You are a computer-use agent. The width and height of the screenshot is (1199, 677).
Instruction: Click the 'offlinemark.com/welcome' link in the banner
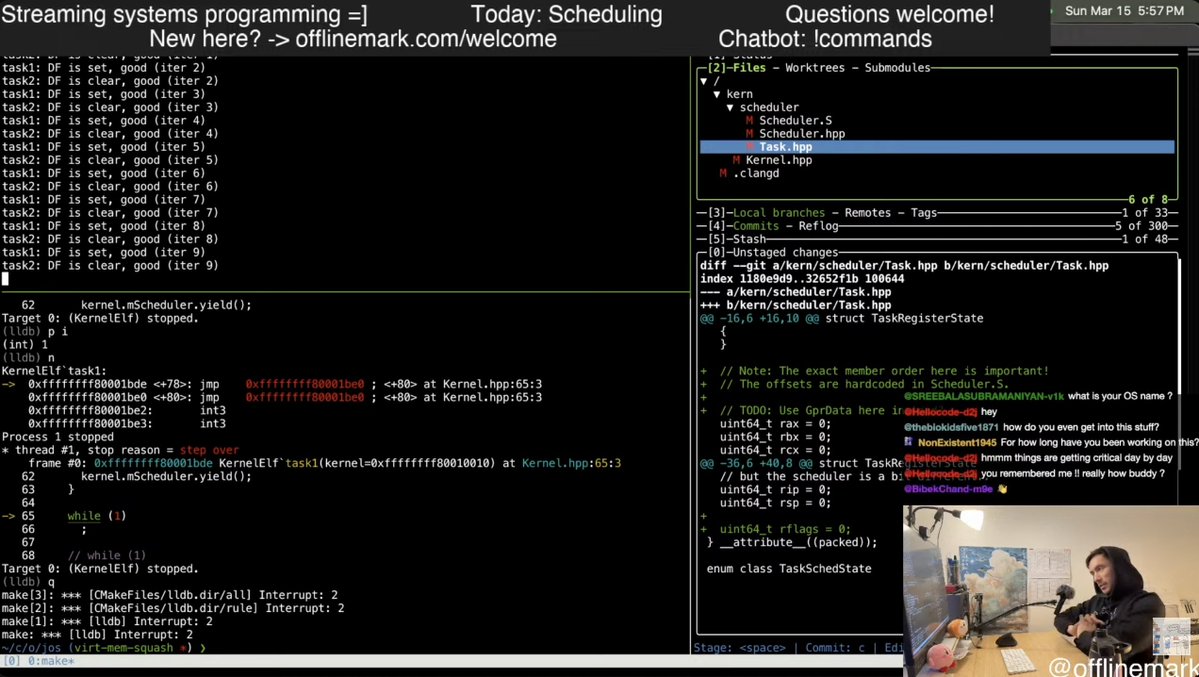[x=426, y=38]
